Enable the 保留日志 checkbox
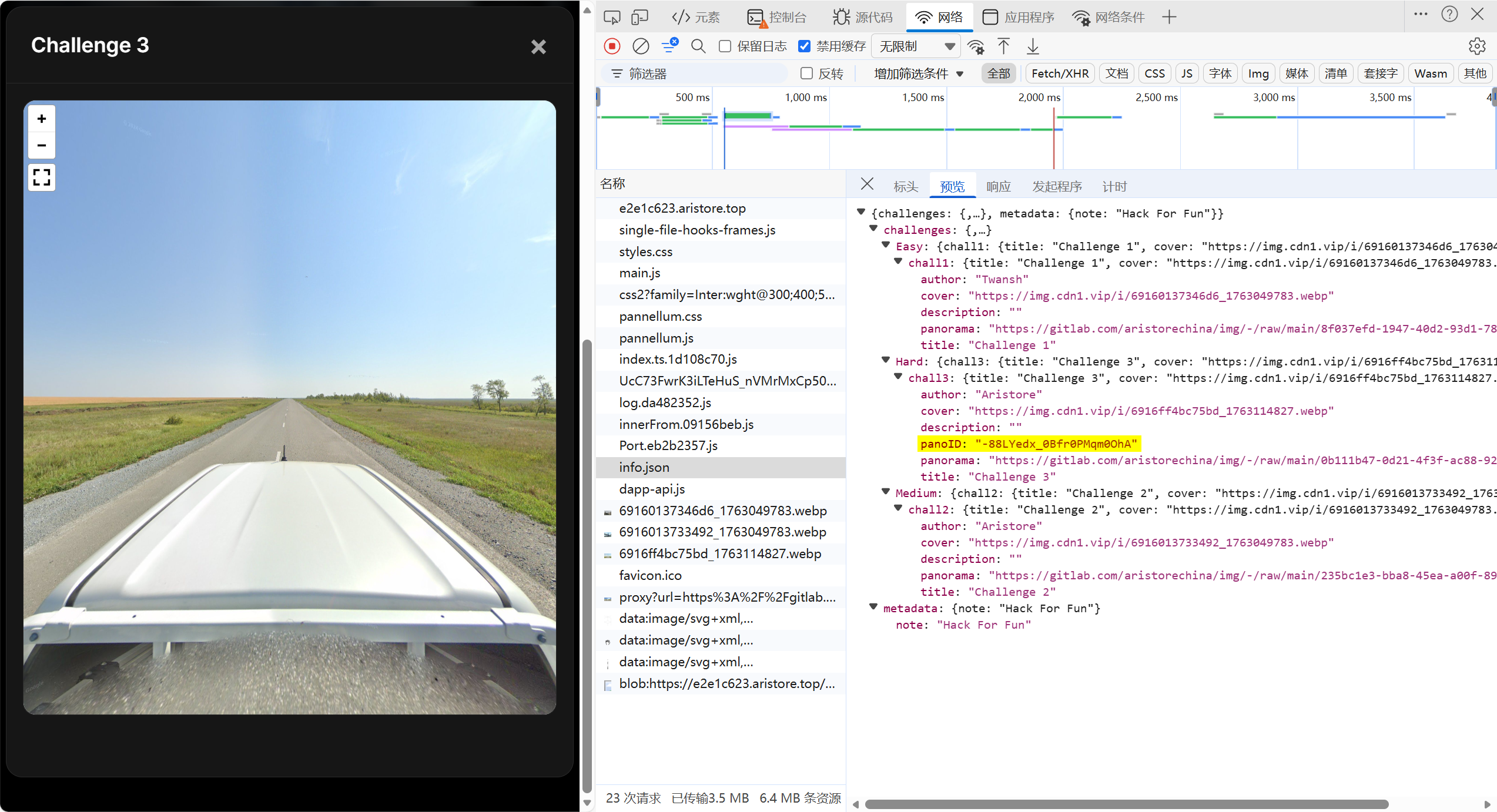Screen dimensions: 1497x812 point(725,46)
